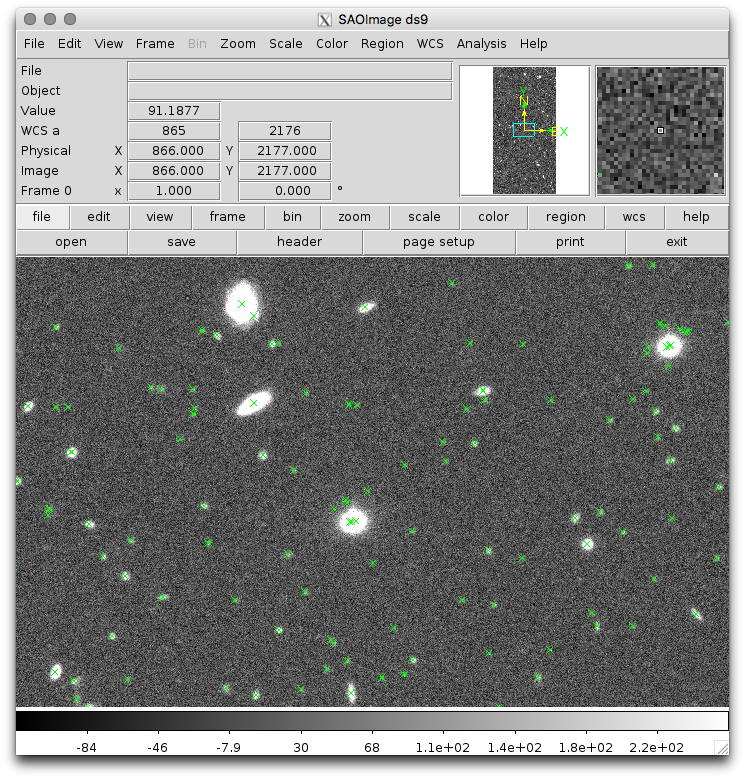Click the north arrow N in the panner
Image resolution: width=745 pixels, height=779 pixels.
point(524,101)
